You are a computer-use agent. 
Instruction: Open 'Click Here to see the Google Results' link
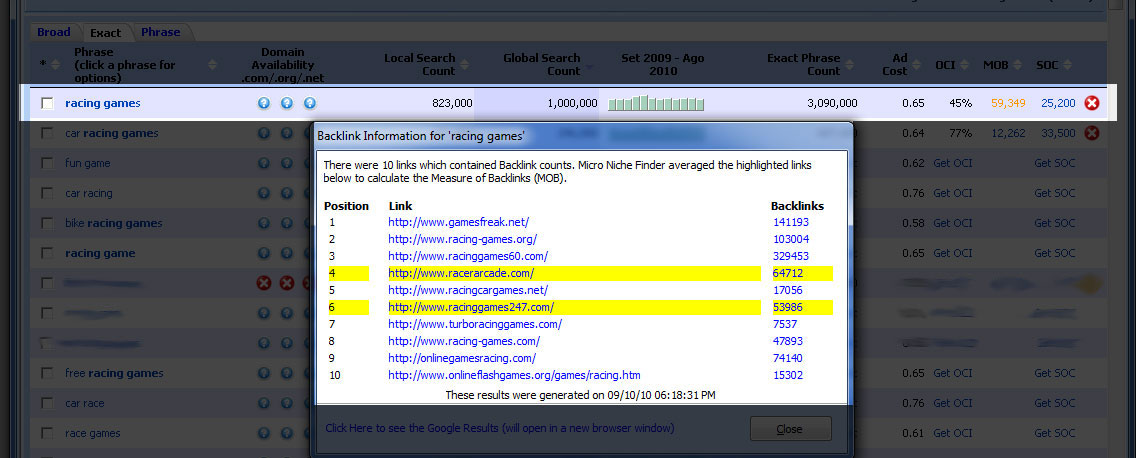click(x=499, y=428)
